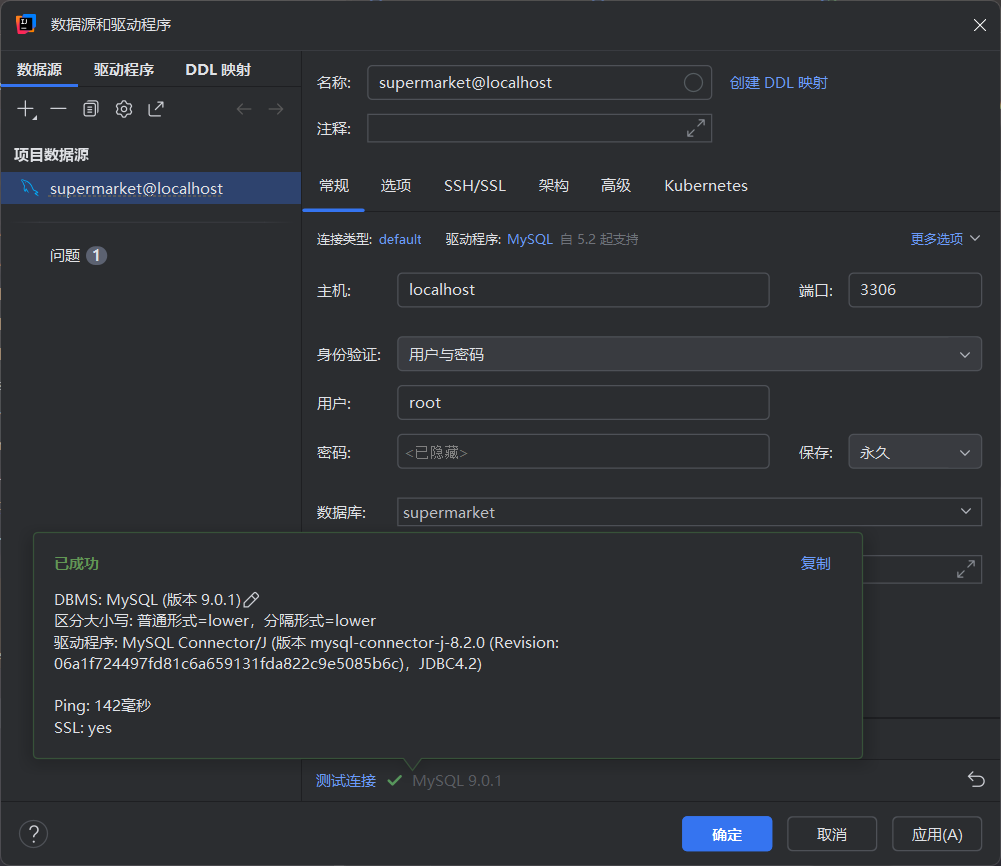Viewport: 1001px width, 866px height.
Task: Click the Ping: 142毫秒 line
Action: pyautogui.click(x=103, y=706)
